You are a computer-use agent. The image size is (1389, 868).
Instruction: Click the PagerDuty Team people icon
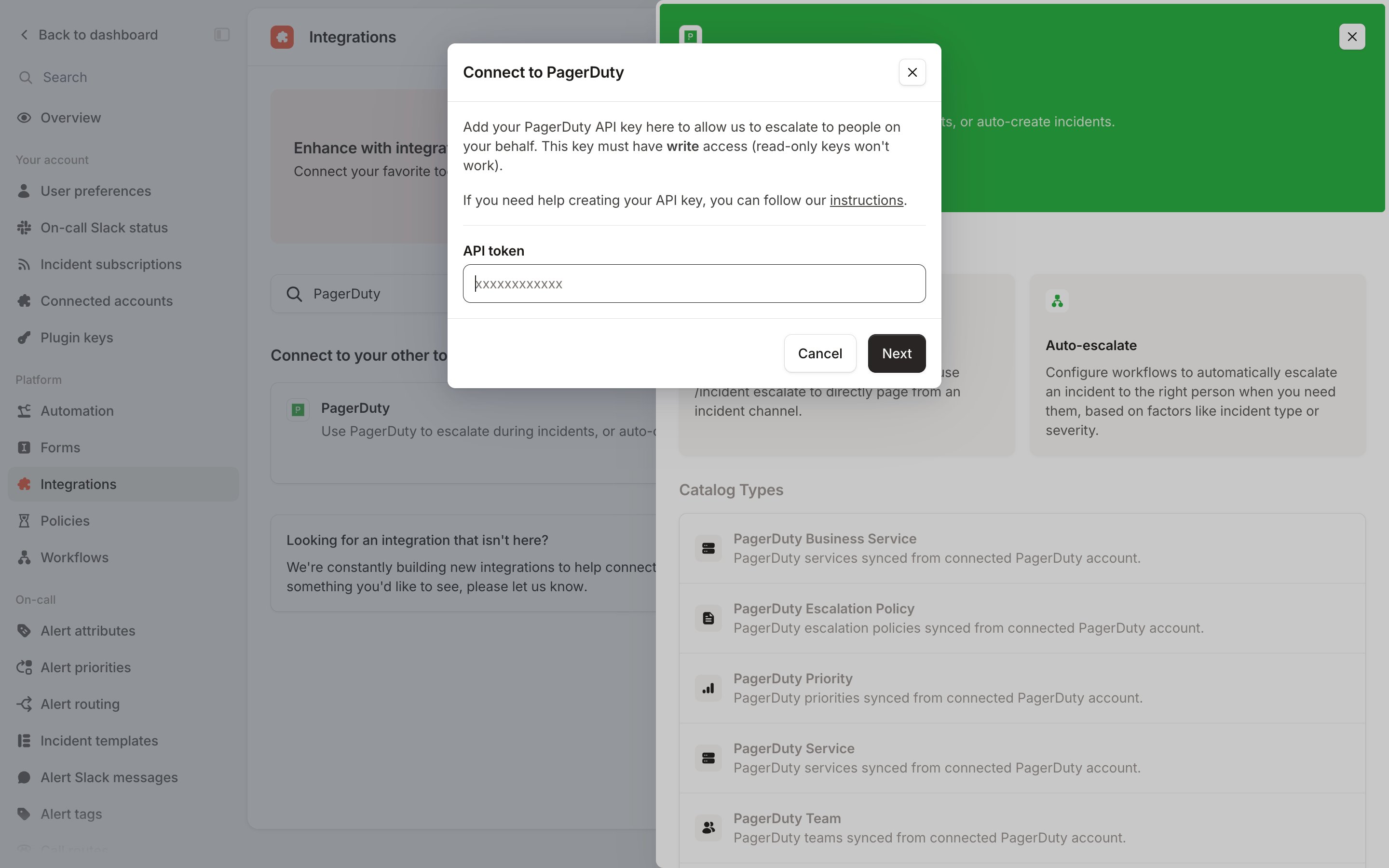(708, 828)
